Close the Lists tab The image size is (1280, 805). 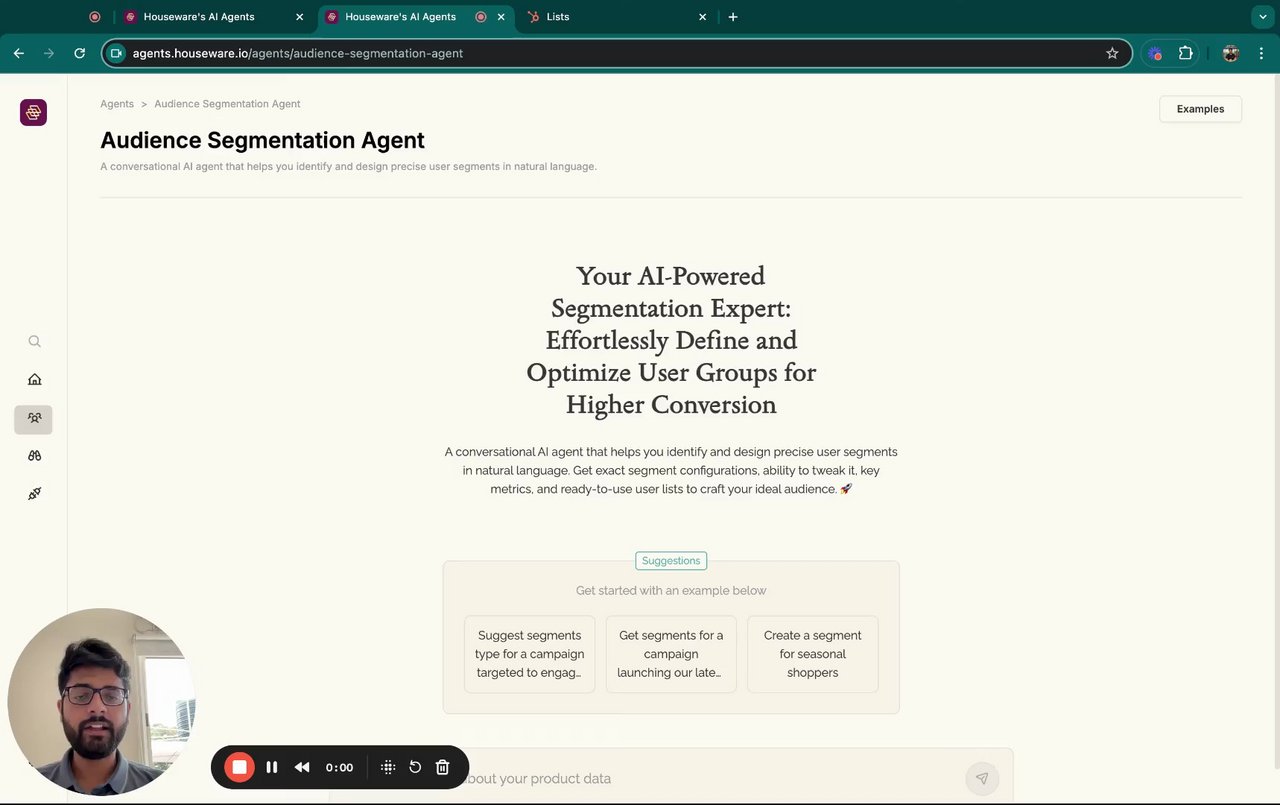pyautogui.click(x=702, y=17)
